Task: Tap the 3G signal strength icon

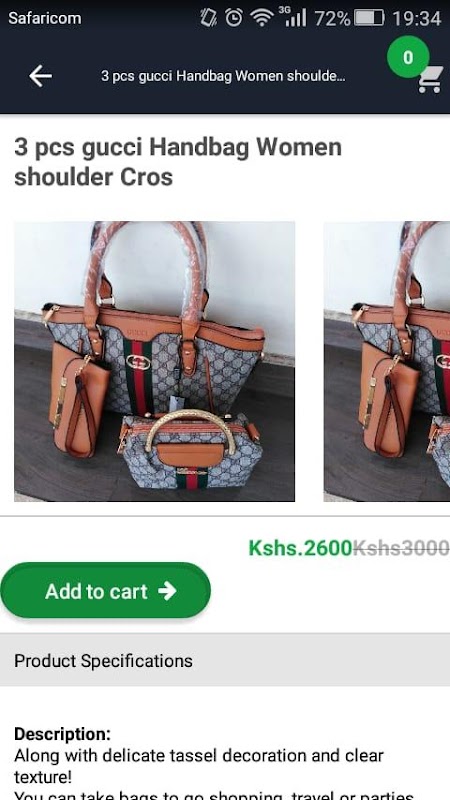Action: [x=292, y=17]
